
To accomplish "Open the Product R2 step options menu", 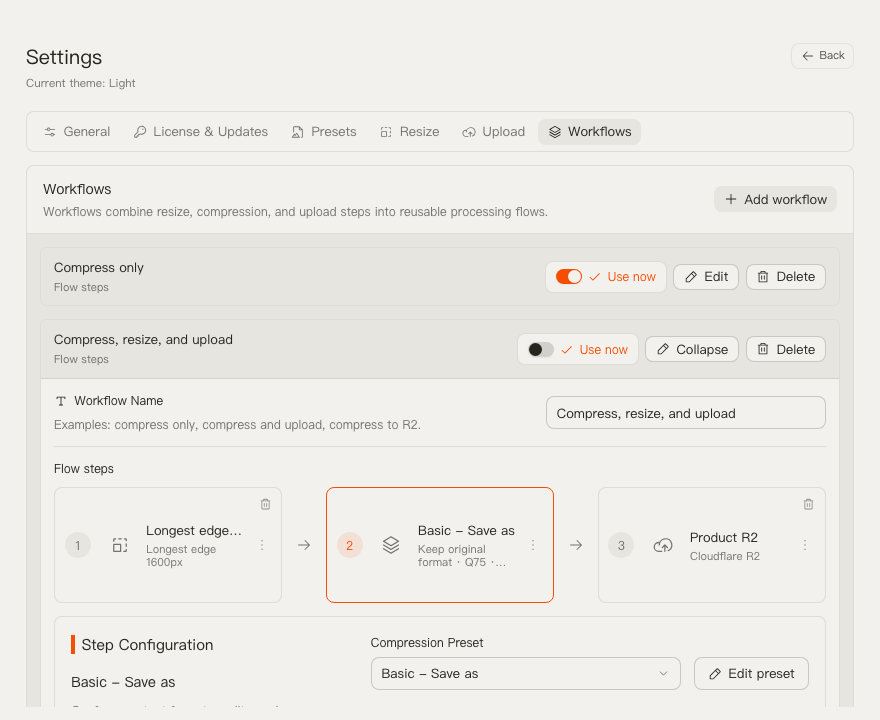I will [x=805, y=545].
